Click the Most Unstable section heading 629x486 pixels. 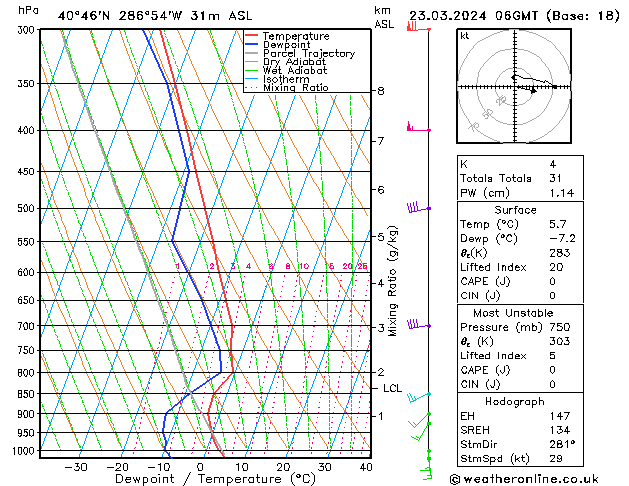click(513, 313)
